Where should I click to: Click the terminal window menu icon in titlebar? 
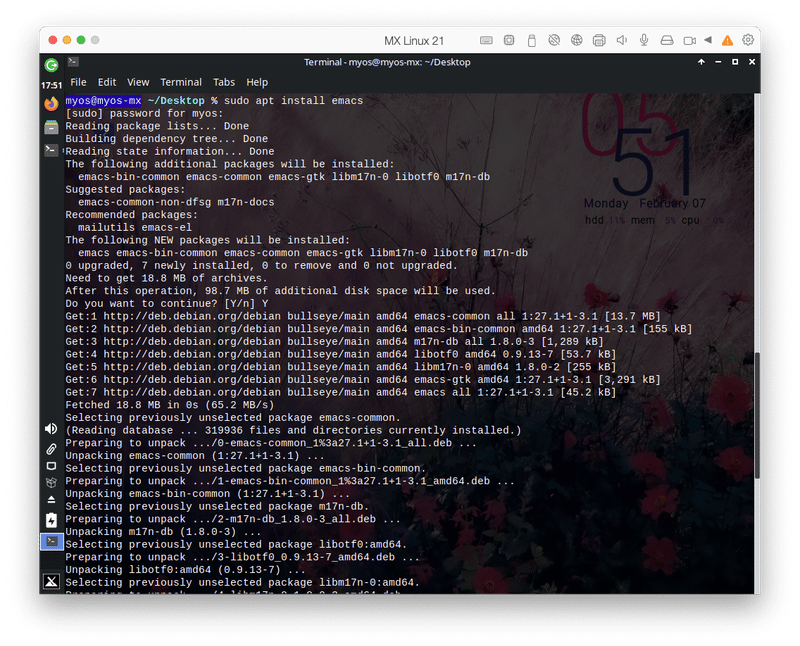click(73, 62)
